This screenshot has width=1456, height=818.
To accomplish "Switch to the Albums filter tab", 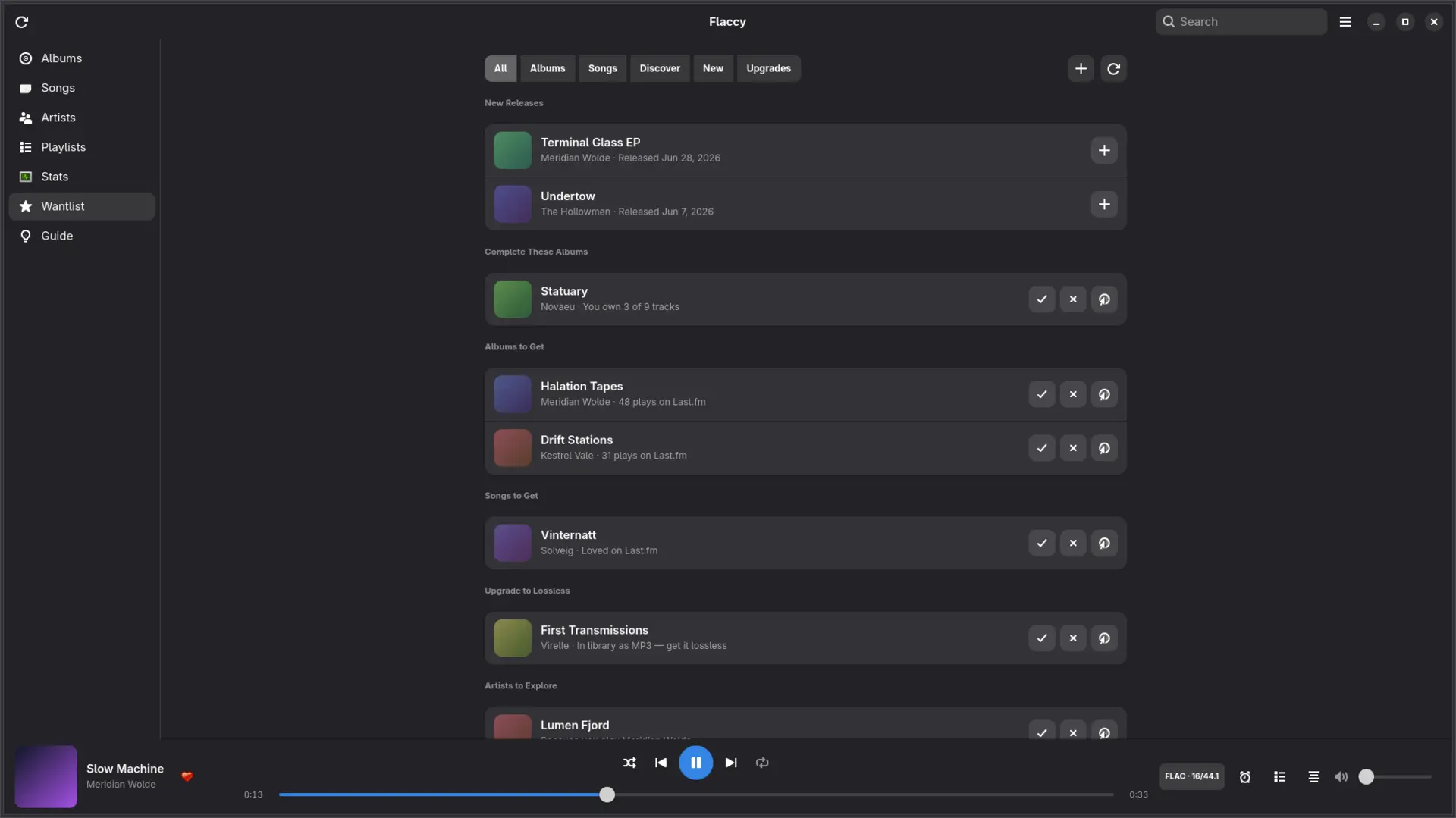I will pyautogui.click(x=548, y=68).
